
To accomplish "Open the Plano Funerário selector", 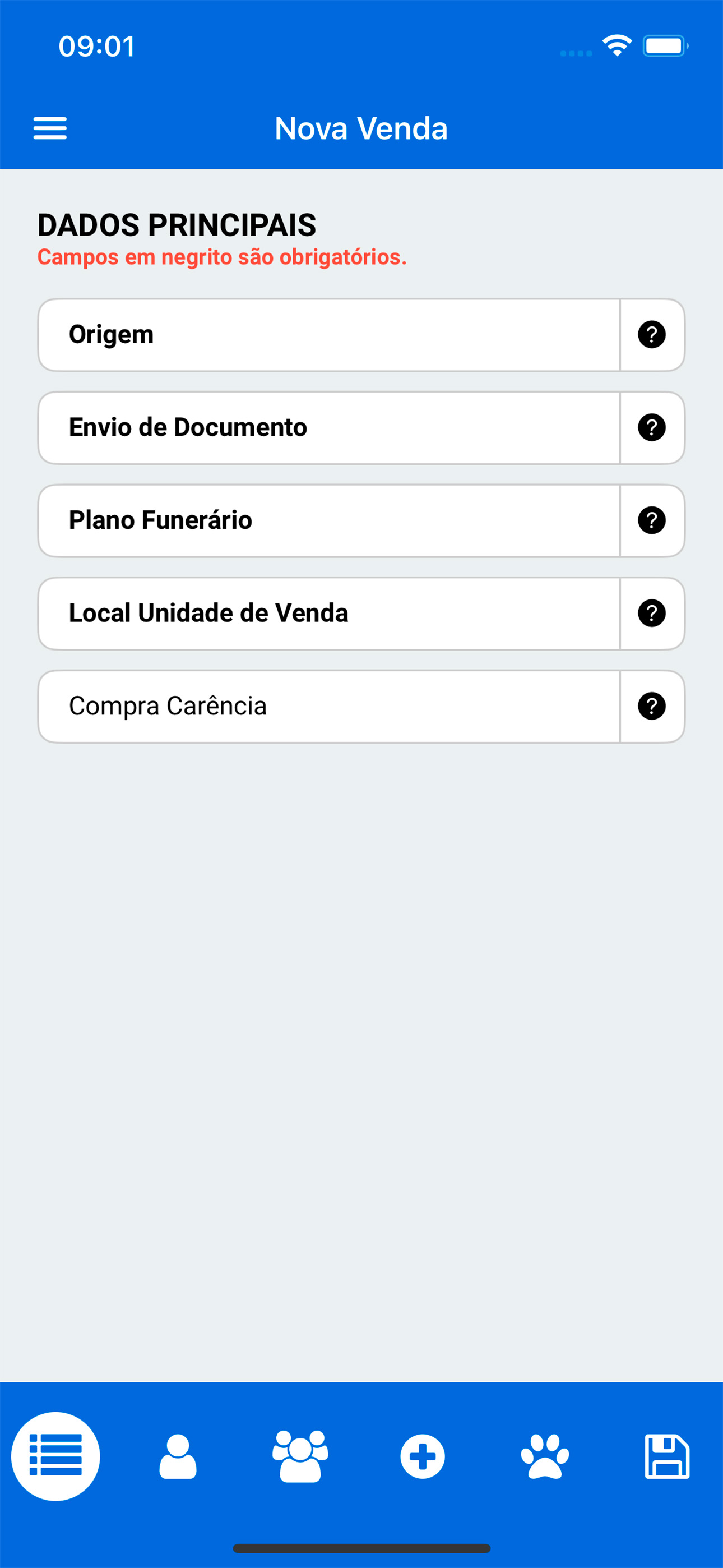I will [x=329, y=520].
